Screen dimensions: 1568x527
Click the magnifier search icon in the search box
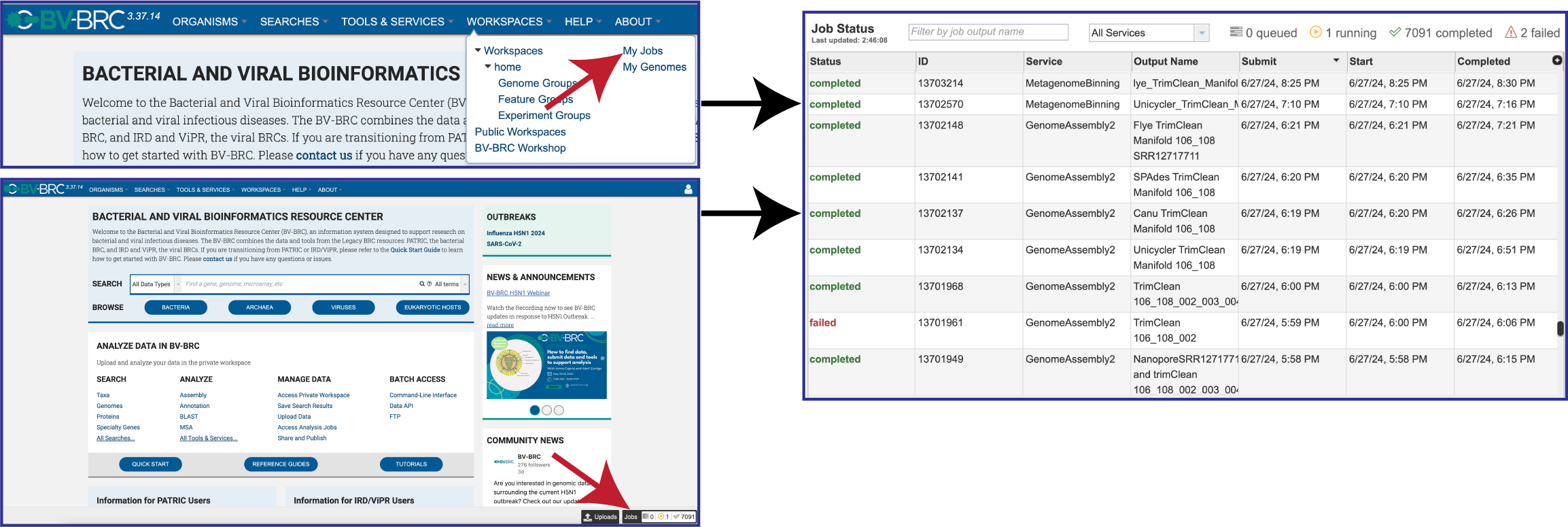(422, 284)
